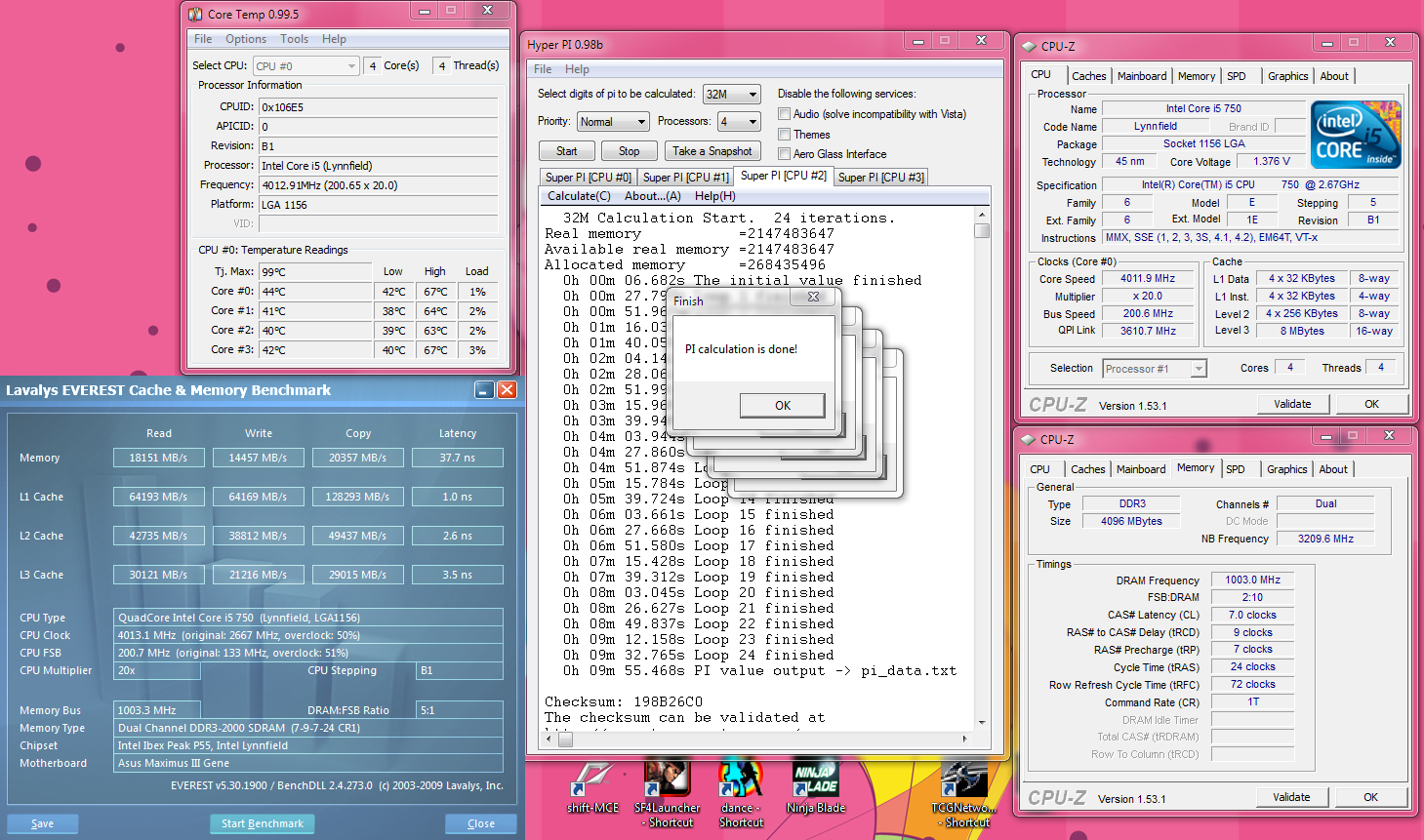Click the Start button in Hyper PI
1424x840 pixels.
coord(566,151)
